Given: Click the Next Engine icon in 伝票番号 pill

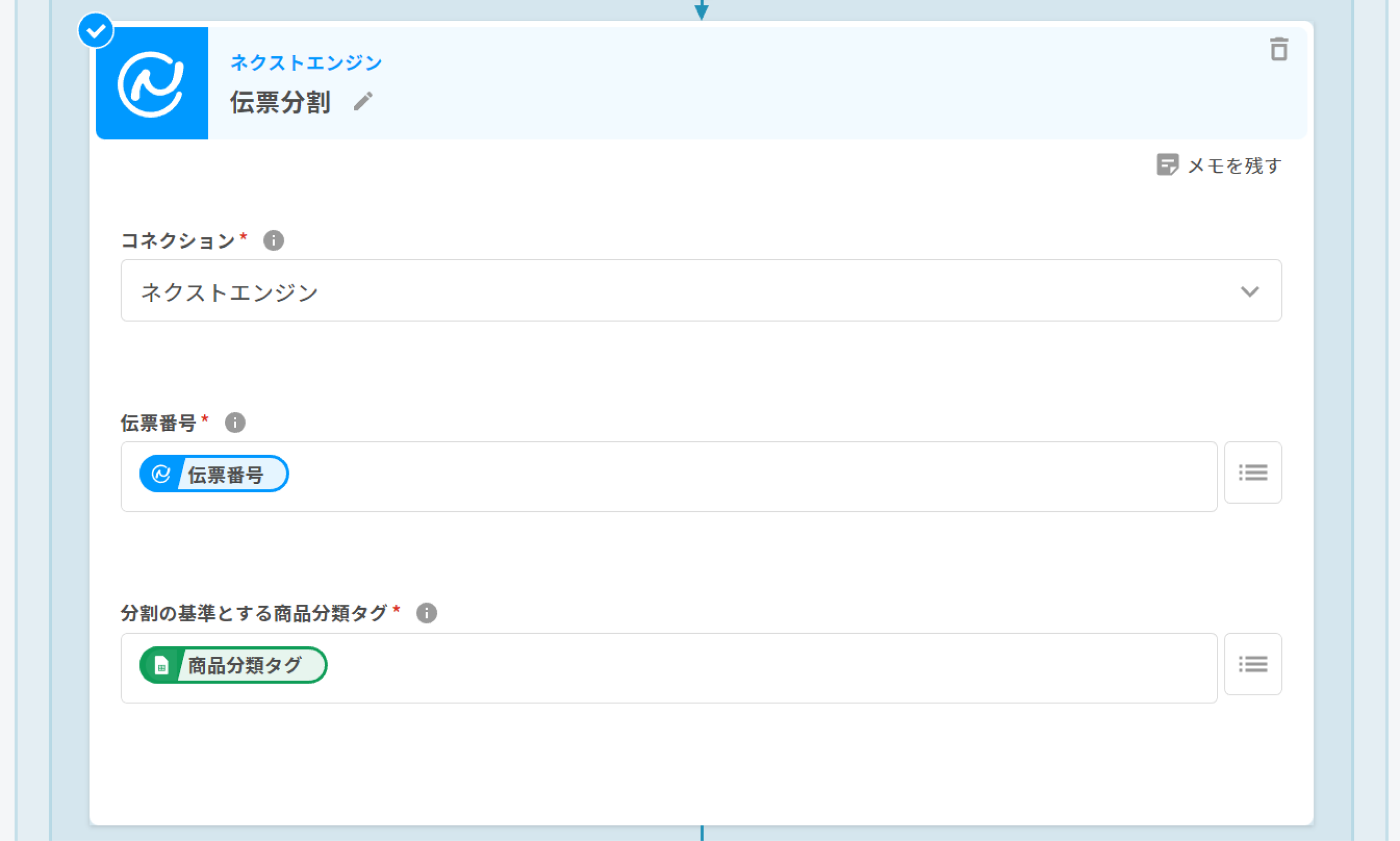Looking at the screenshot, I should tap(161, 474).
